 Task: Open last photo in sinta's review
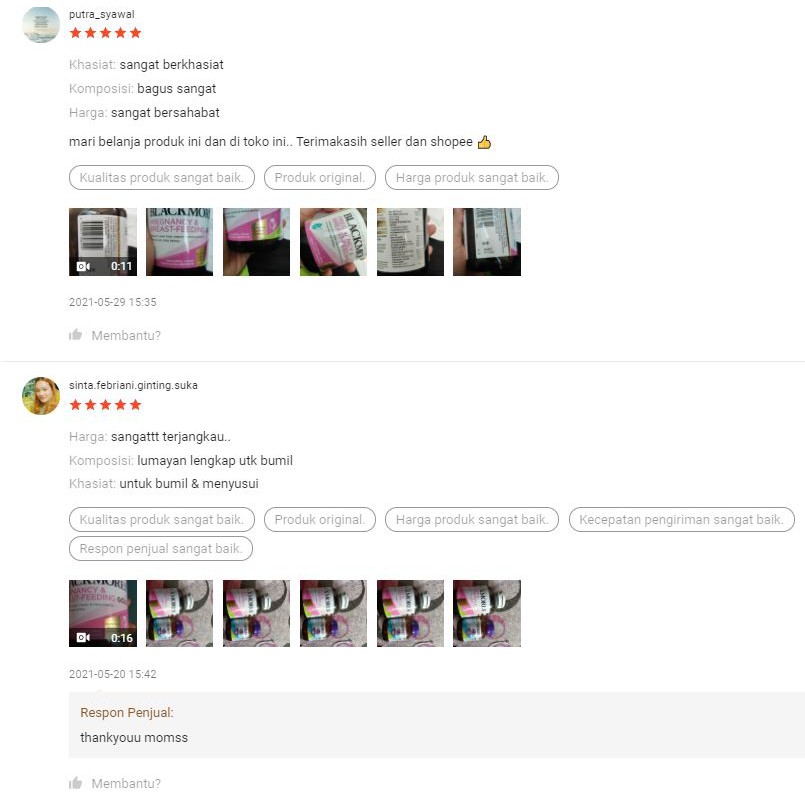coord(487,614)
